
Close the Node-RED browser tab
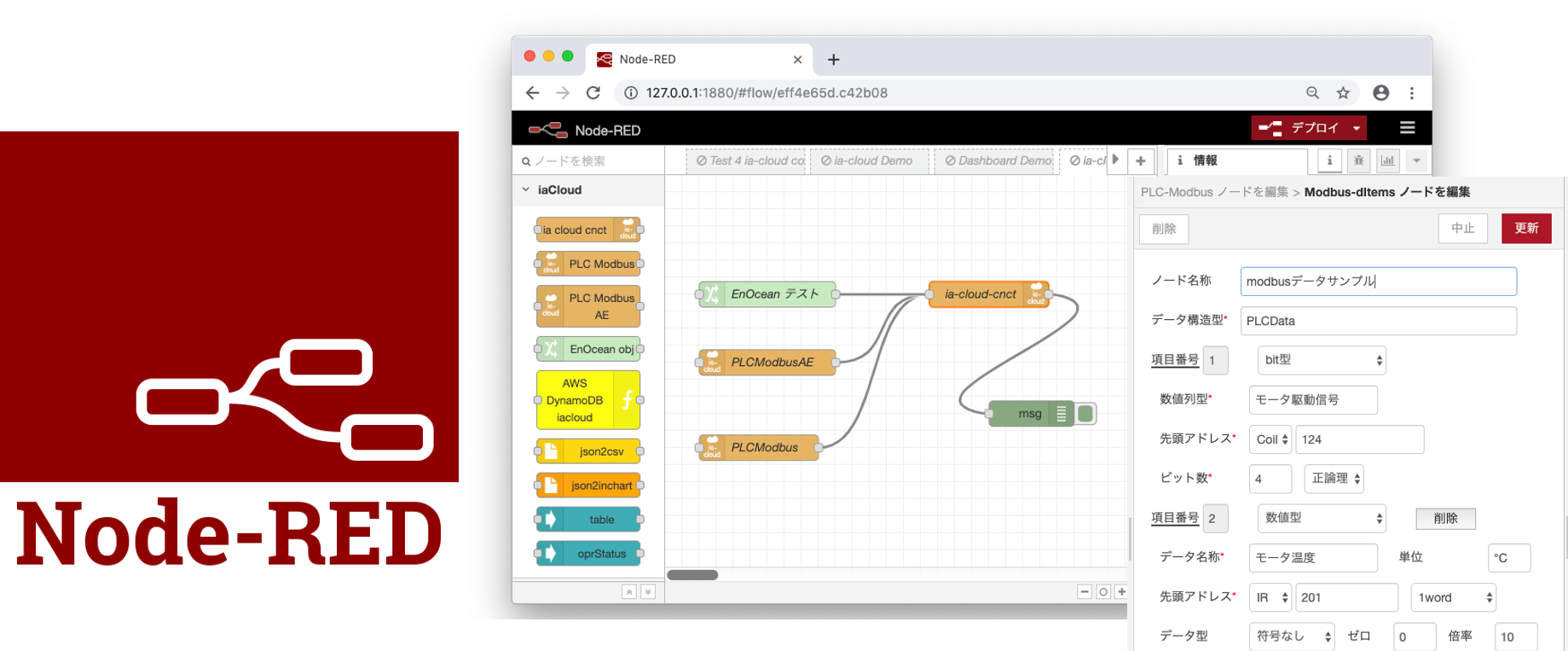797,59
